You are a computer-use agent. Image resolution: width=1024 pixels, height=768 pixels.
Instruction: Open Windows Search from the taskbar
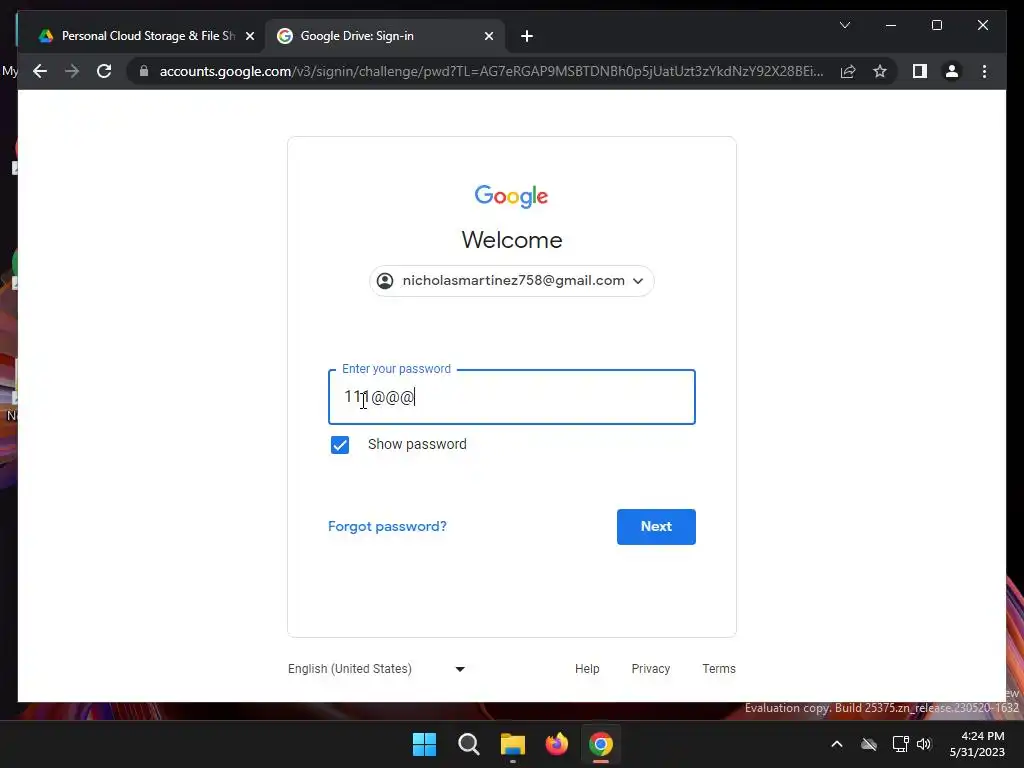468,744
